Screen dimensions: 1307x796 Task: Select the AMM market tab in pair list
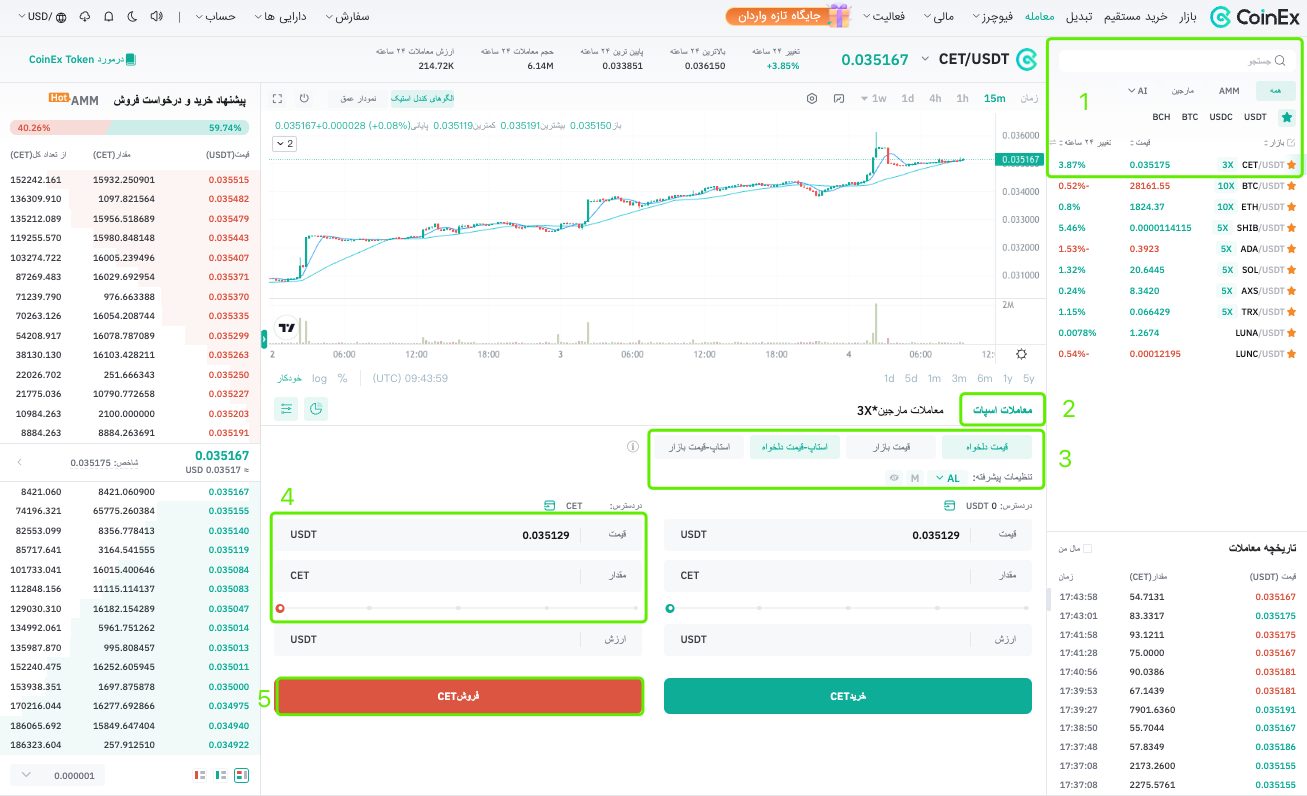[x=1228, y=91]
